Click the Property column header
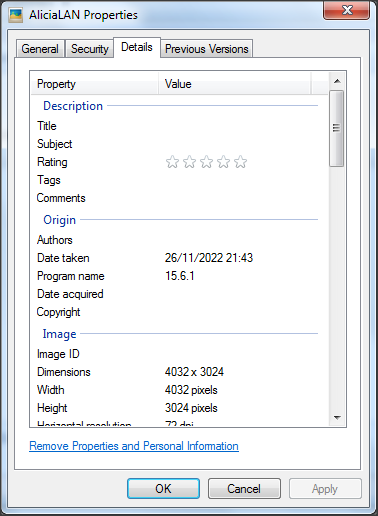 tap(95, 84)
